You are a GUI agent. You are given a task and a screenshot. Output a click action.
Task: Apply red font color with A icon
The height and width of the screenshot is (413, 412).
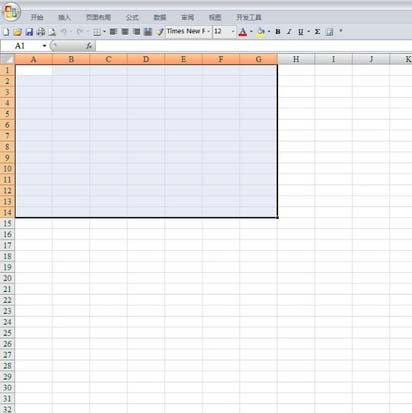point(243,32)
